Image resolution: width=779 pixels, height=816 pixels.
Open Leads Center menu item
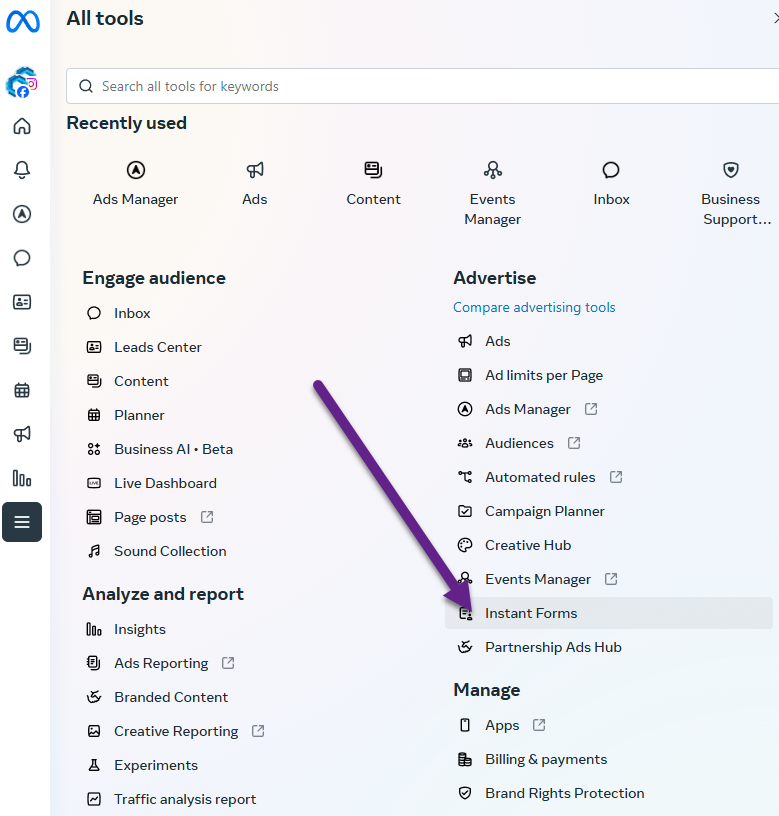point(157,347)
